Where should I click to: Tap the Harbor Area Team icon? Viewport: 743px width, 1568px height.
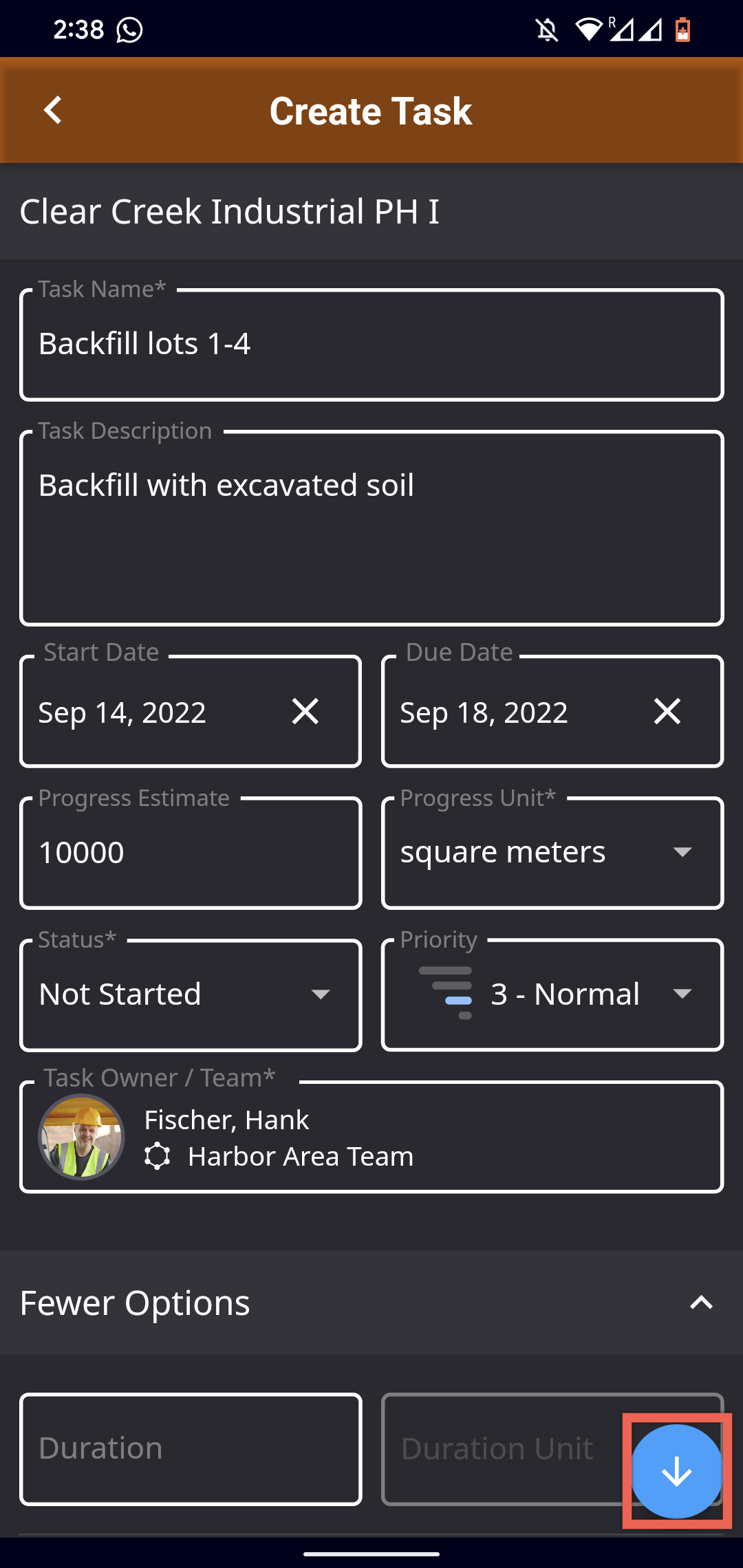tap(158, 1156)
